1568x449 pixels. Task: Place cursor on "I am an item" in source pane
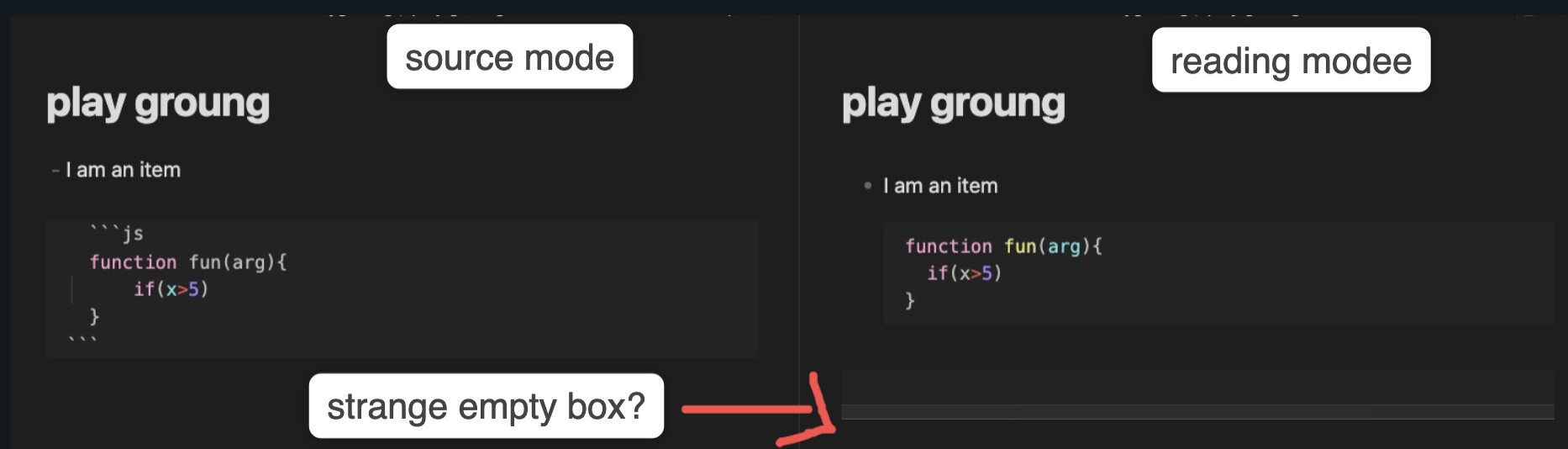(123, 170)
